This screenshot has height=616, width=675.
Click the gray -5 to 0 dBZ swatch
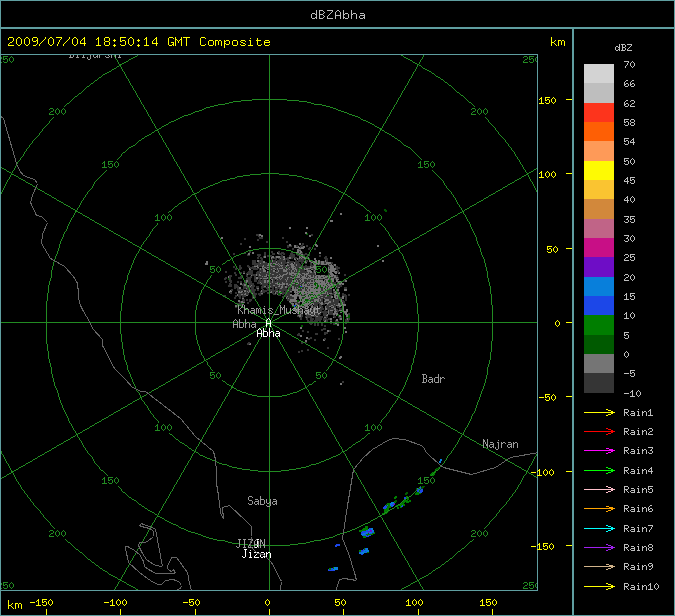599,364
